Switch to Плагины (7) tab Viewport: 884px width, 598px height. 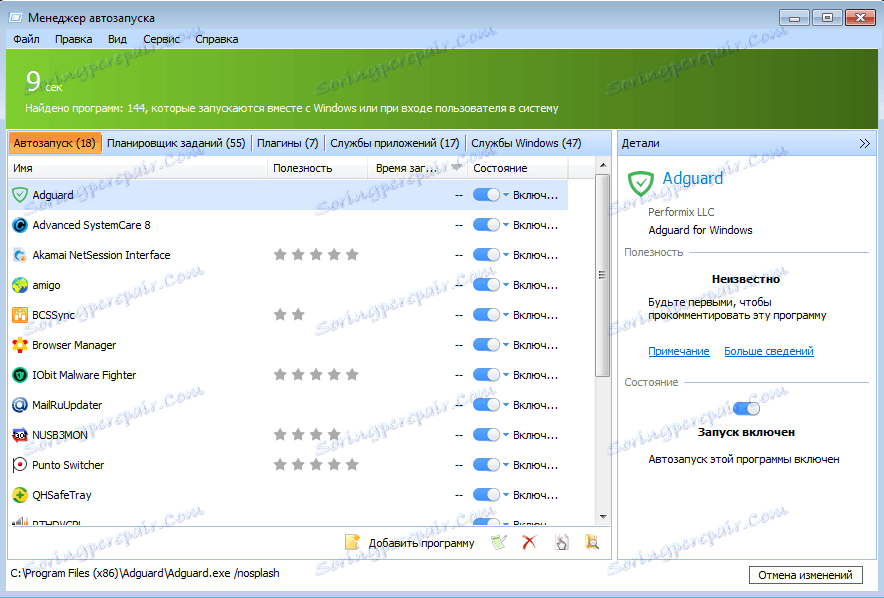point(288,143)
